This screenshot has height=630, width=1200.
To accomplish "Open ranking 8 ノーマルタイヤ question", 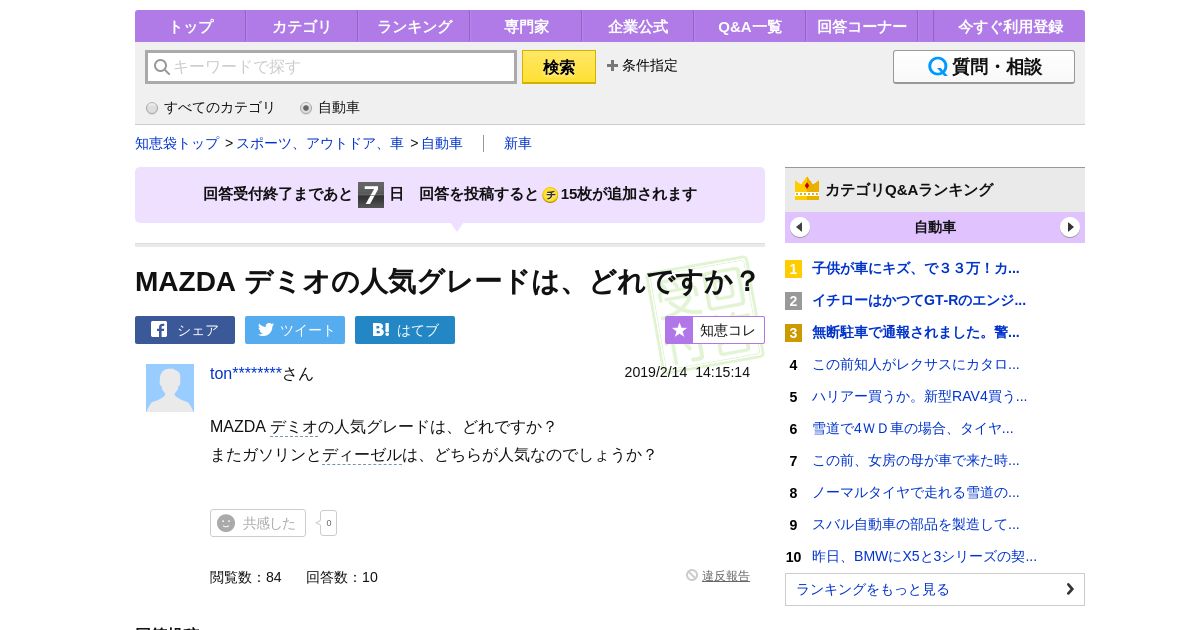I will point(916,492).
